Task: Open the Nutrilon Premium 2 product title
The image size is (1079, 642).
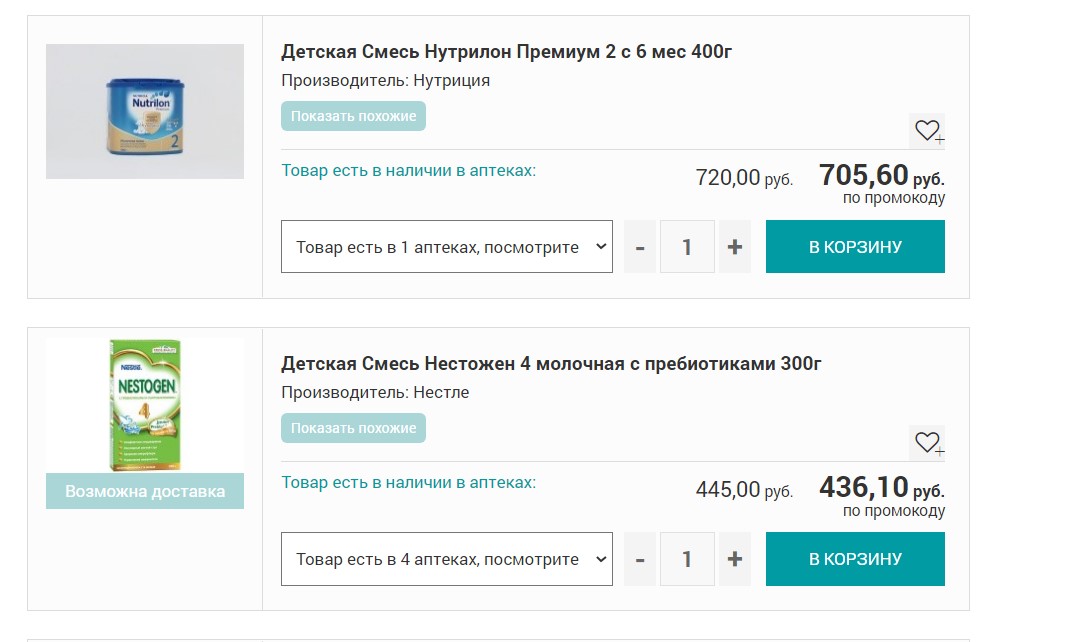Action: point(507,51)
